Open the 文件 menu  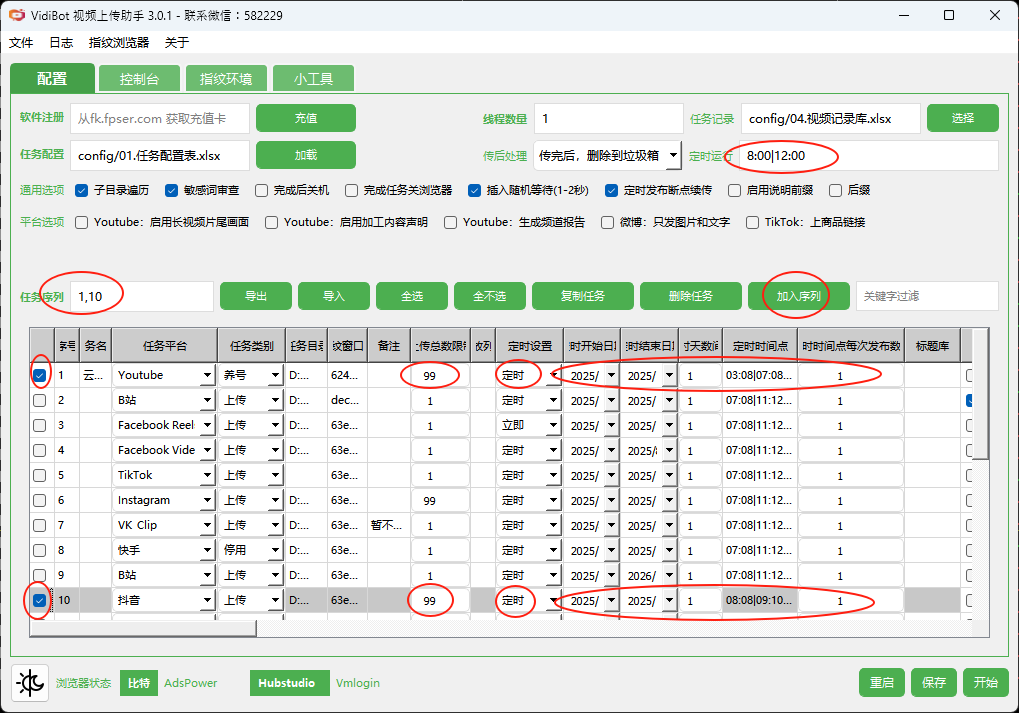click(21, 42)
